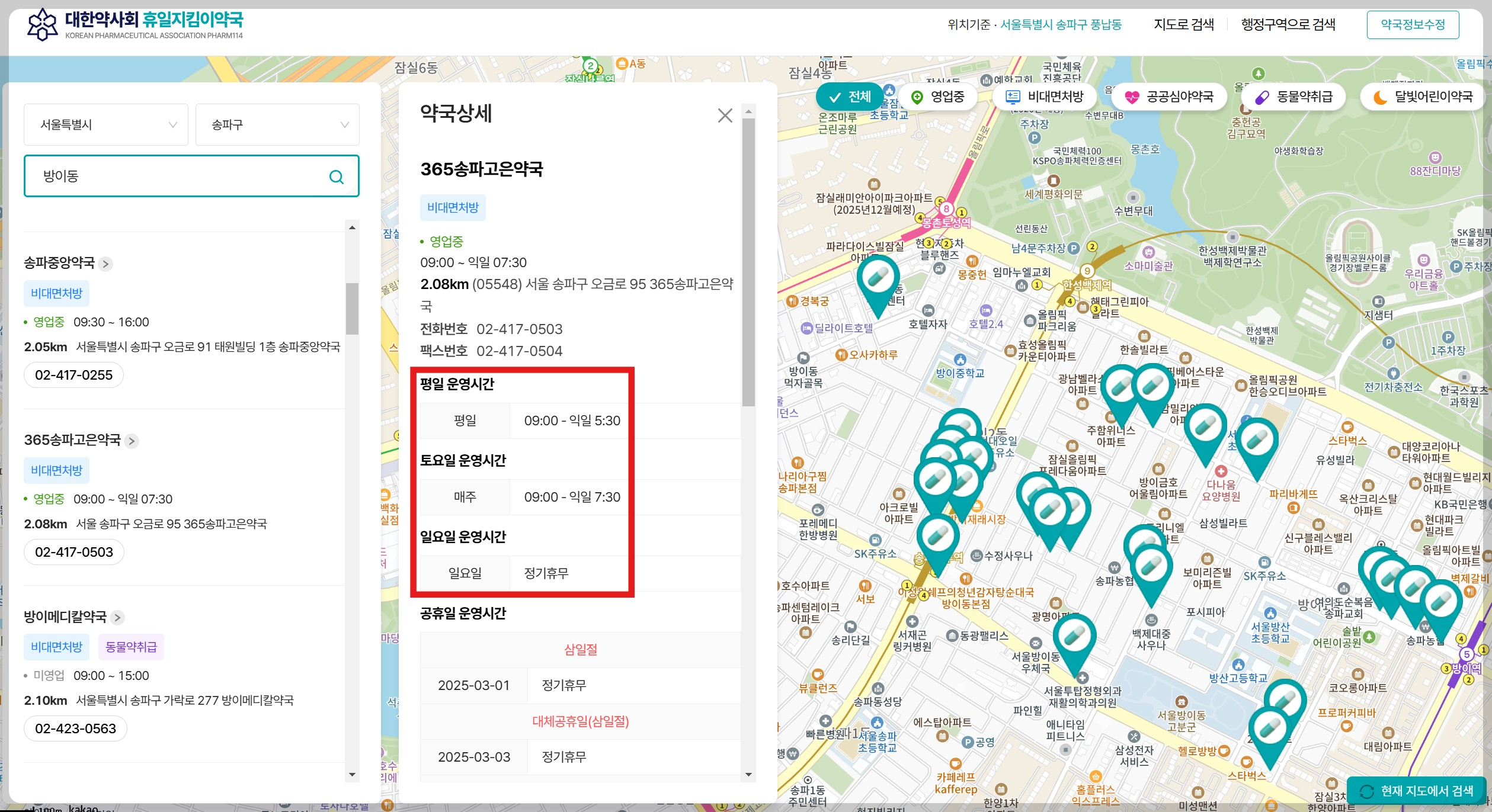1492x812 pixels.
Task: Select the 달빛어린이약국 moon icon filter
Action: coord(1381,96)
